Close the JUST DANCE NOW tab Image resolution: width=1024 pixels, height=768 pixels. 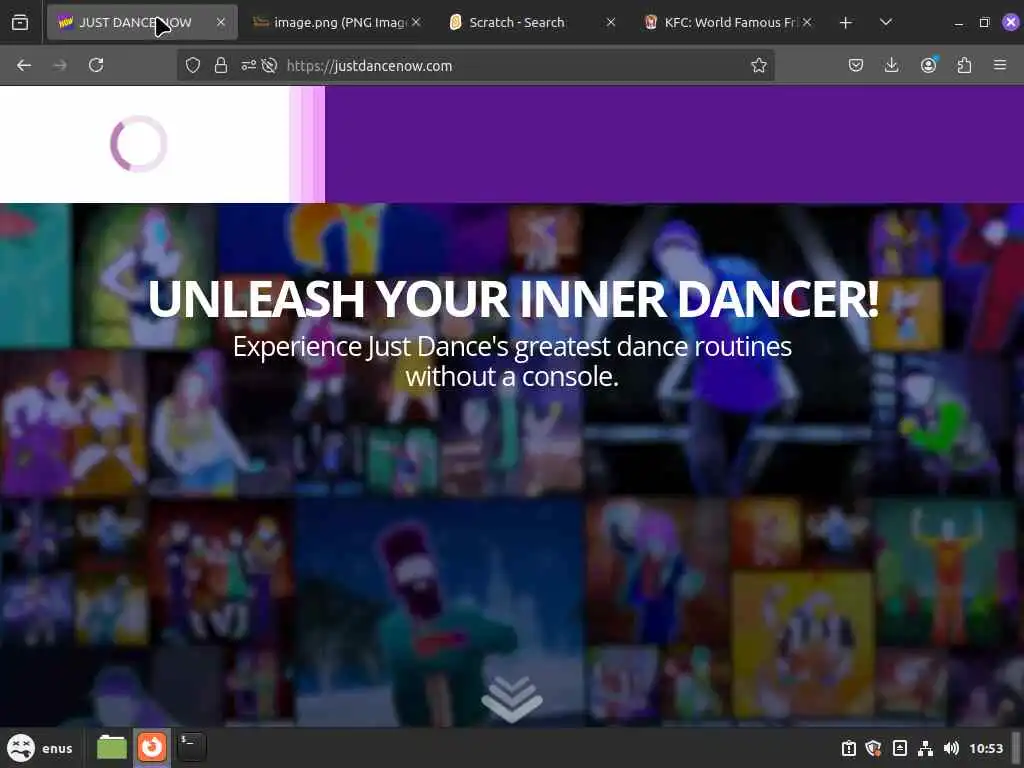coord(221,22)
